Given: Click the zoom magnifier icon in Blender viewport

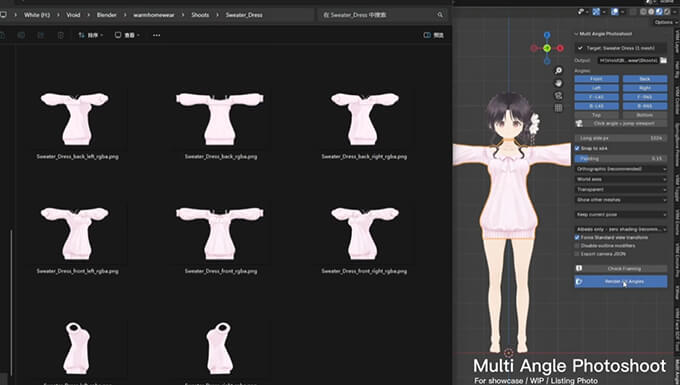Looking at the screenshot, I should click(x=559, y=70).
